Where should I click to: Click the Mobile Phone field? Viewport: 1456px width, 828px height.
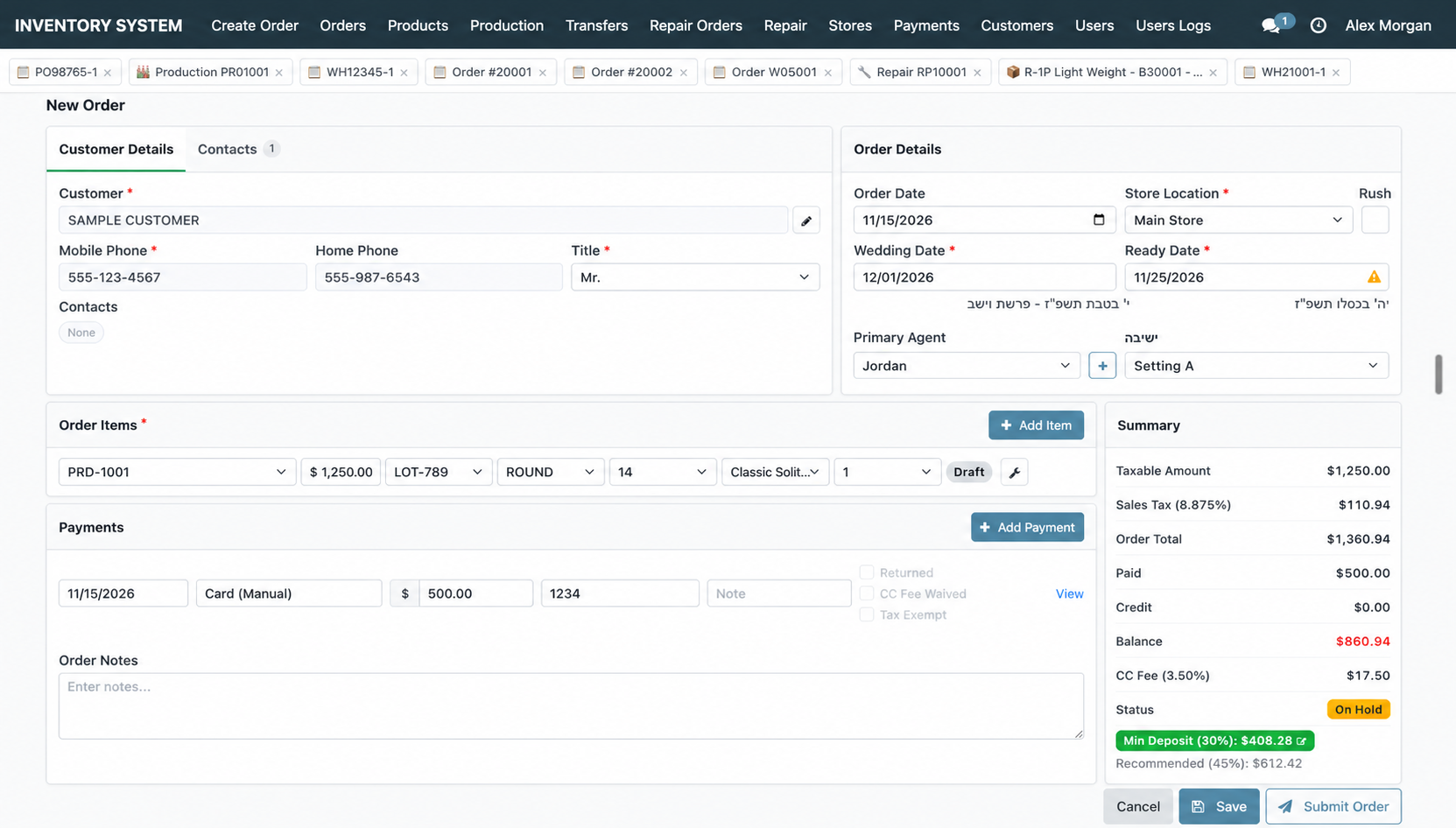(x=182, y=277)
